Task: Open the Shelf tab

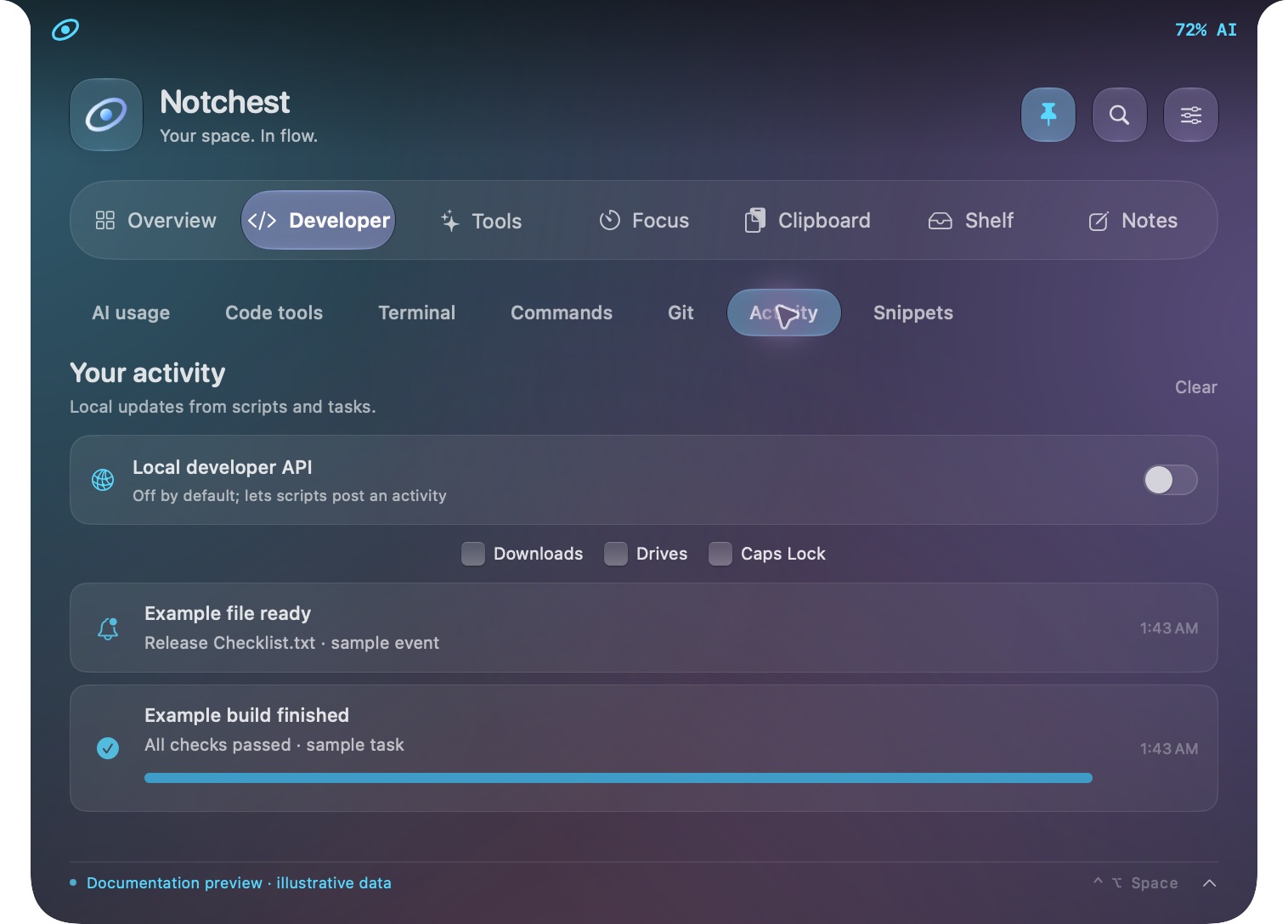Action: tap(970, 221)
